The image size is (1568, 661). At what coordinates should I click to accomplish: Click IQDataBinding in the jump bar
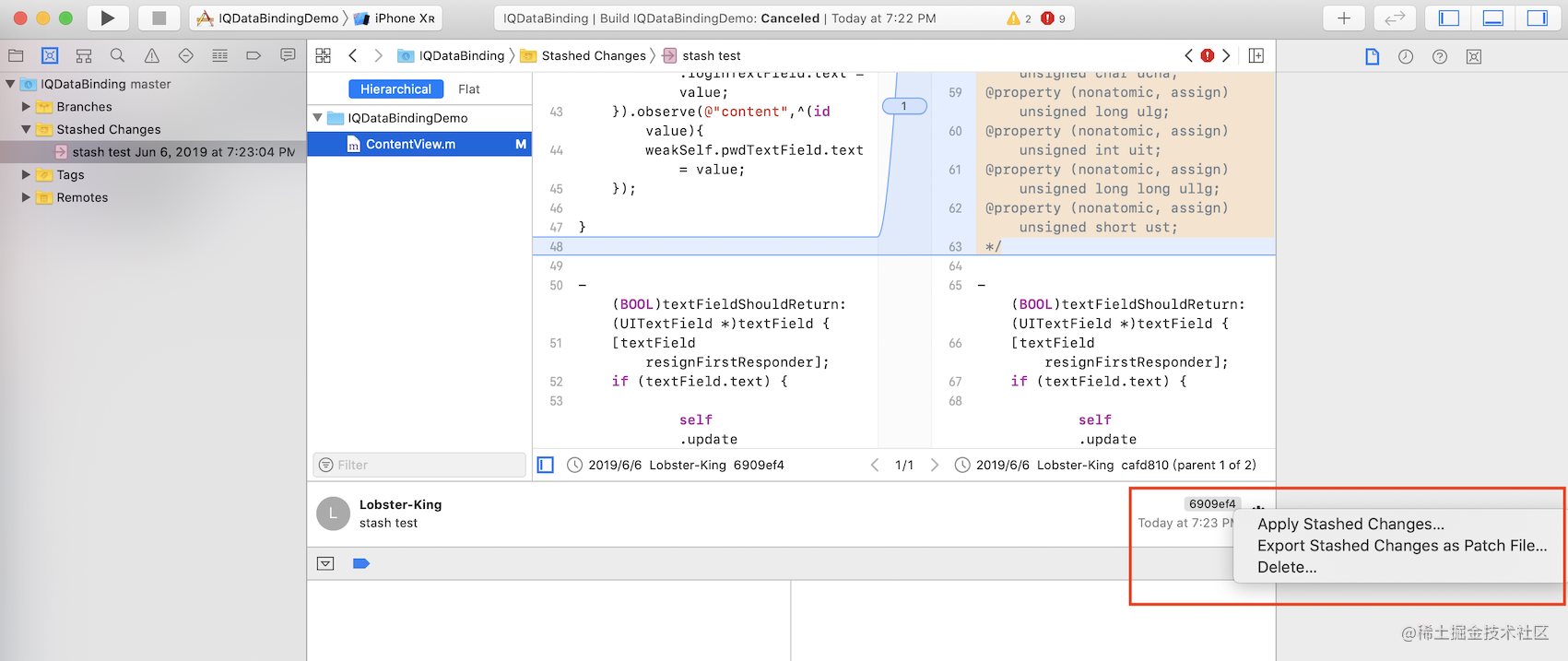tap(451, 55)
